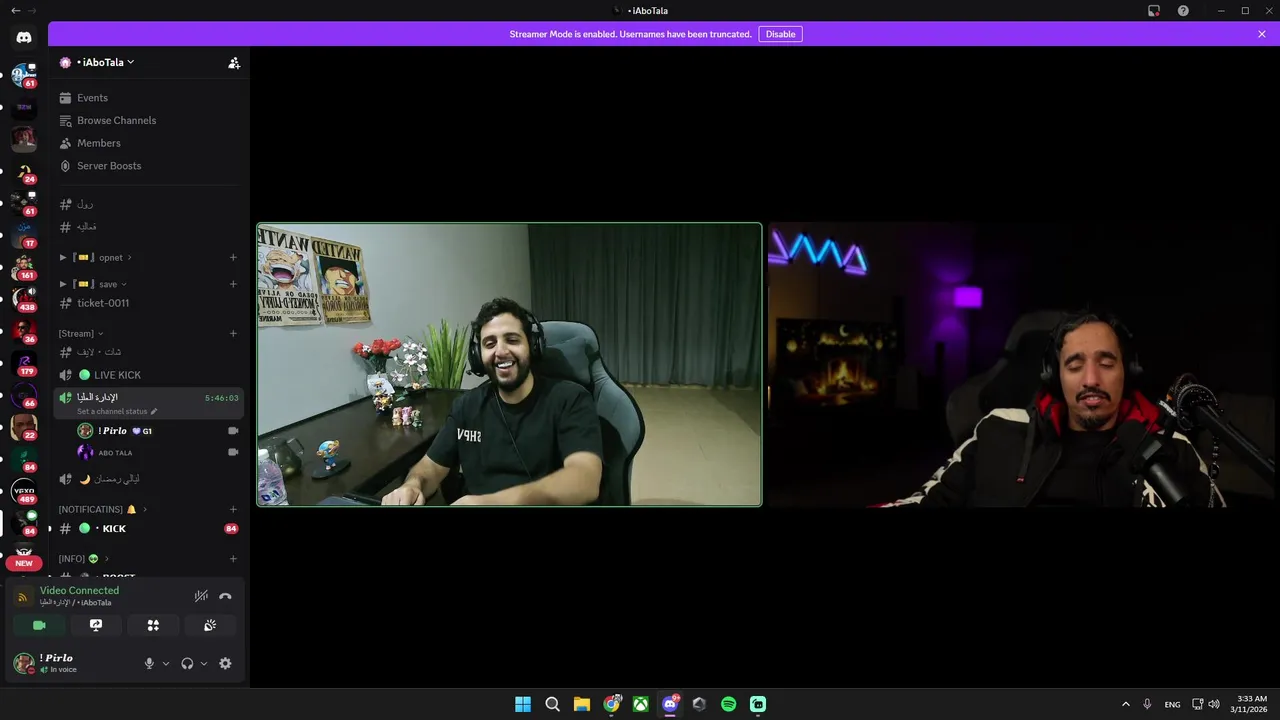
Task: Focus the left smiling webcam video tile
Action: [x=510, y=364]
